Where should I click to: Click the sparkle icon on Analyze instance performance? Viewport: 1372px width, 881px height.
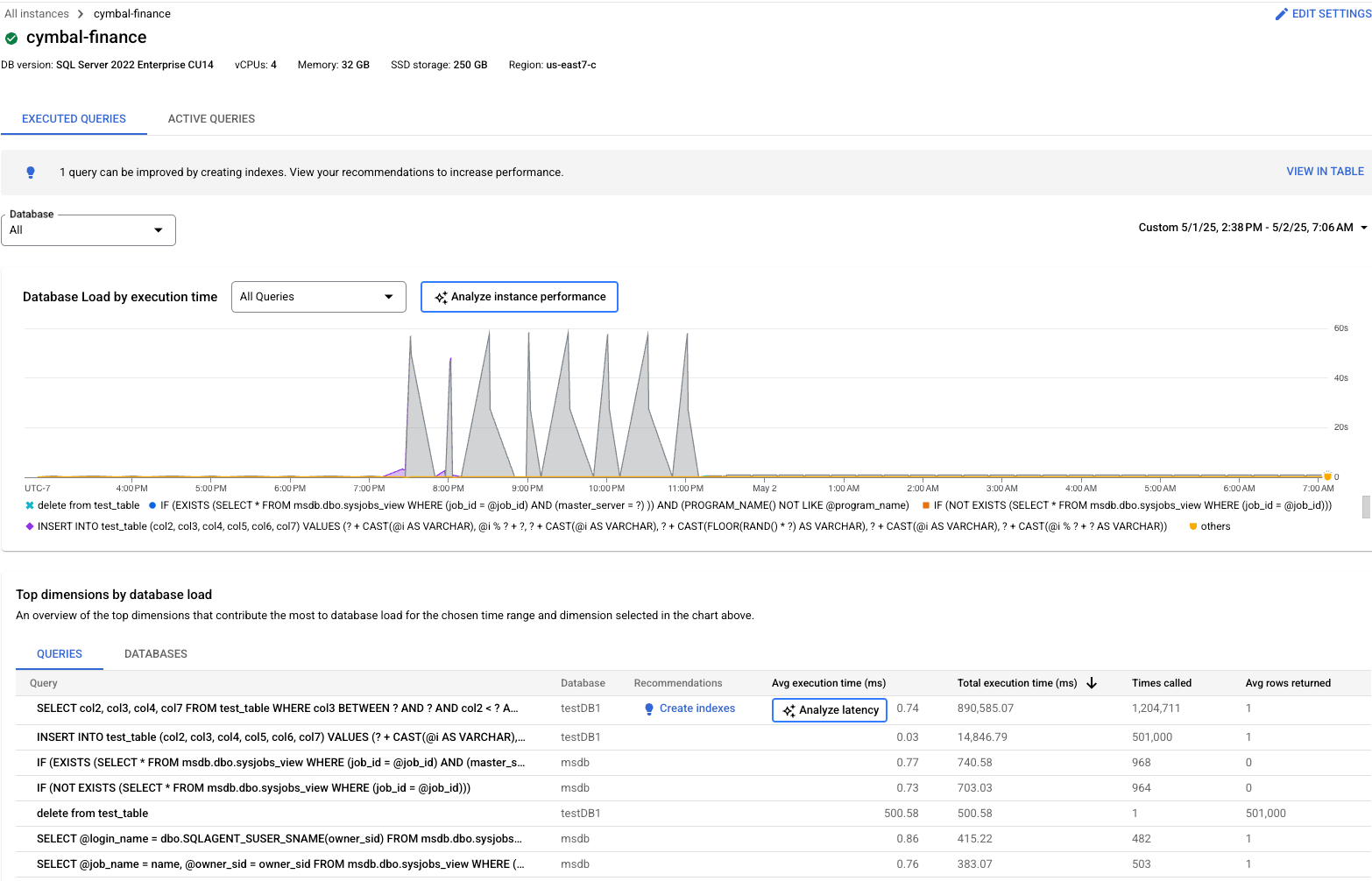[x=442, y=297]
